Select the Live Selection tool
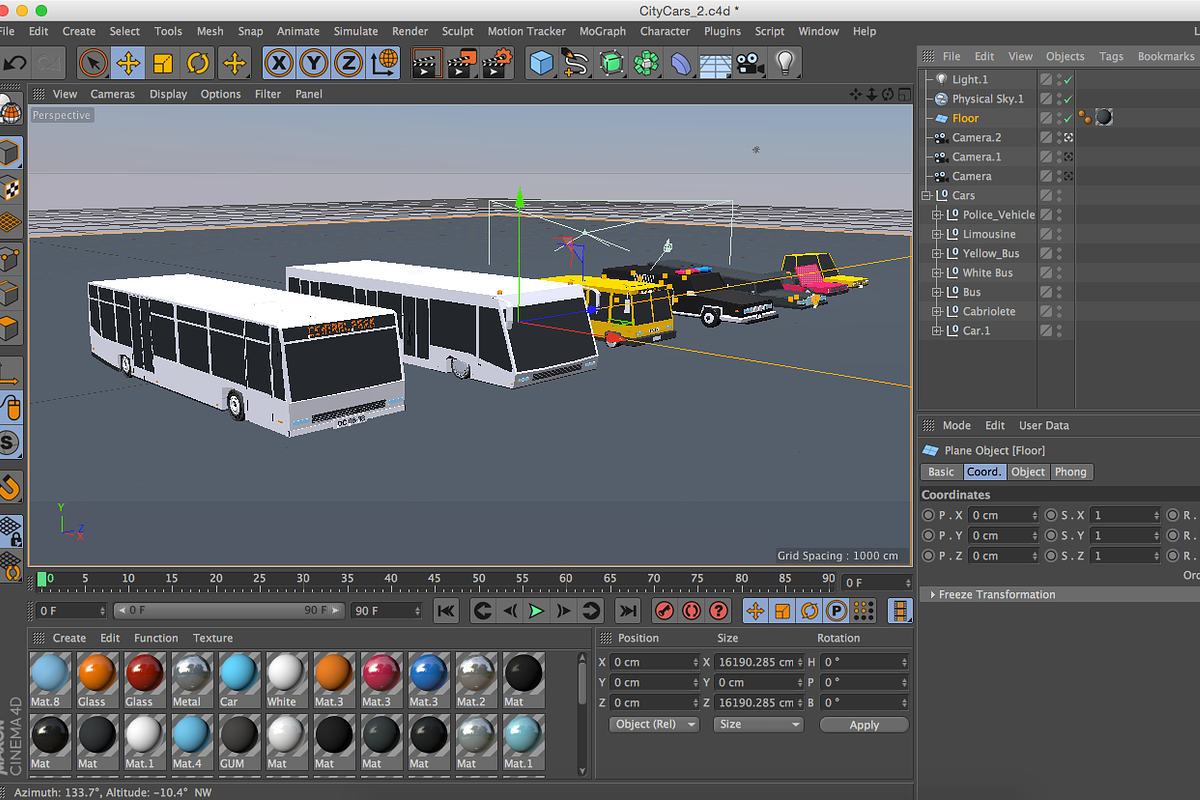Image resolution: width=1200 pixels, height=800 pixels. tap(93, 64)
